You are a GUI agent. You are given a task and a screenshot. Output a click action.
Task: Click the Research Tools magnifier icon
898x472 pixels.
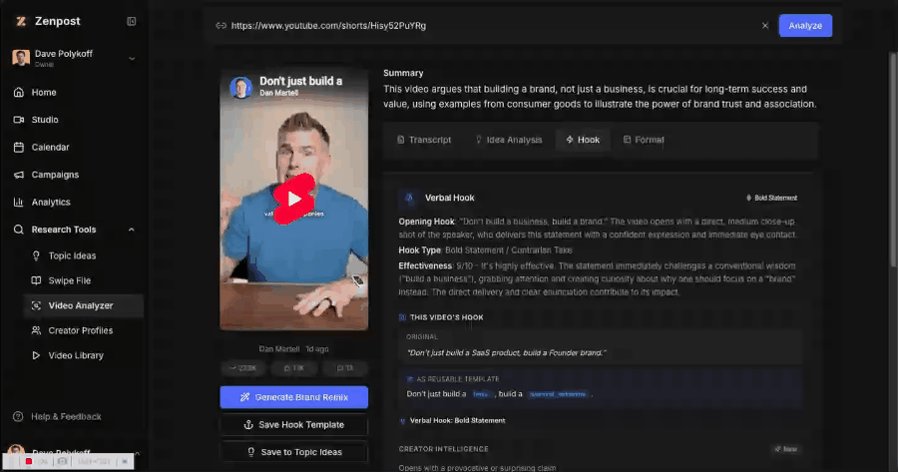click(x=18, y=230)
